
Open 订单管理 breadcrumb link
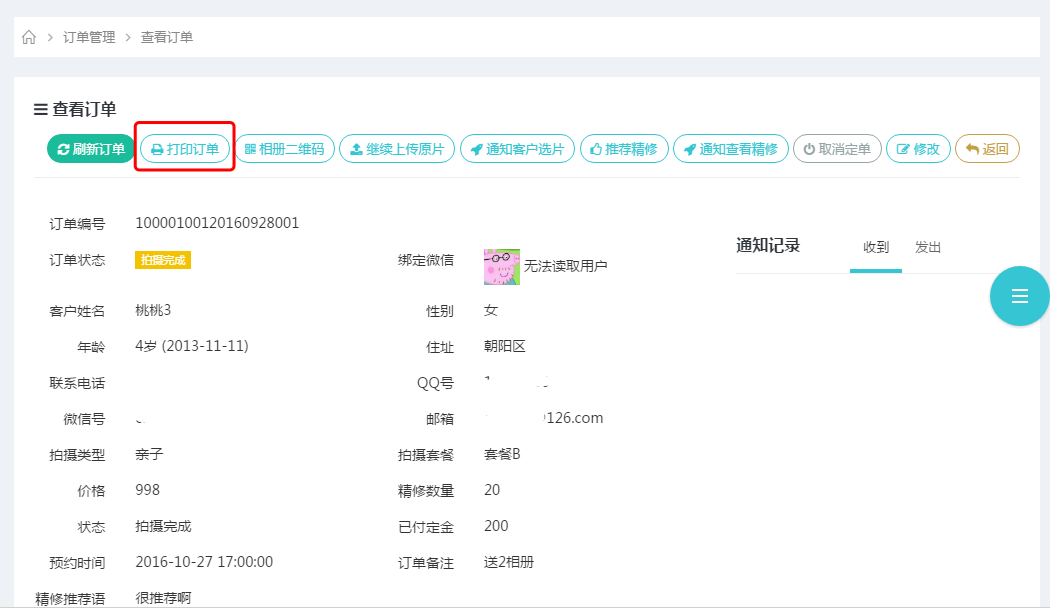pos(89,38)
